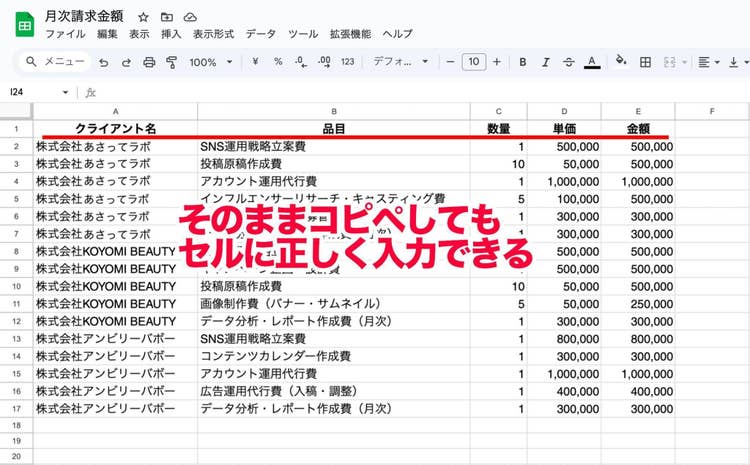750x465 pixels.
Task: Open the move to folder icon
Action: click(x=166, y=17)
